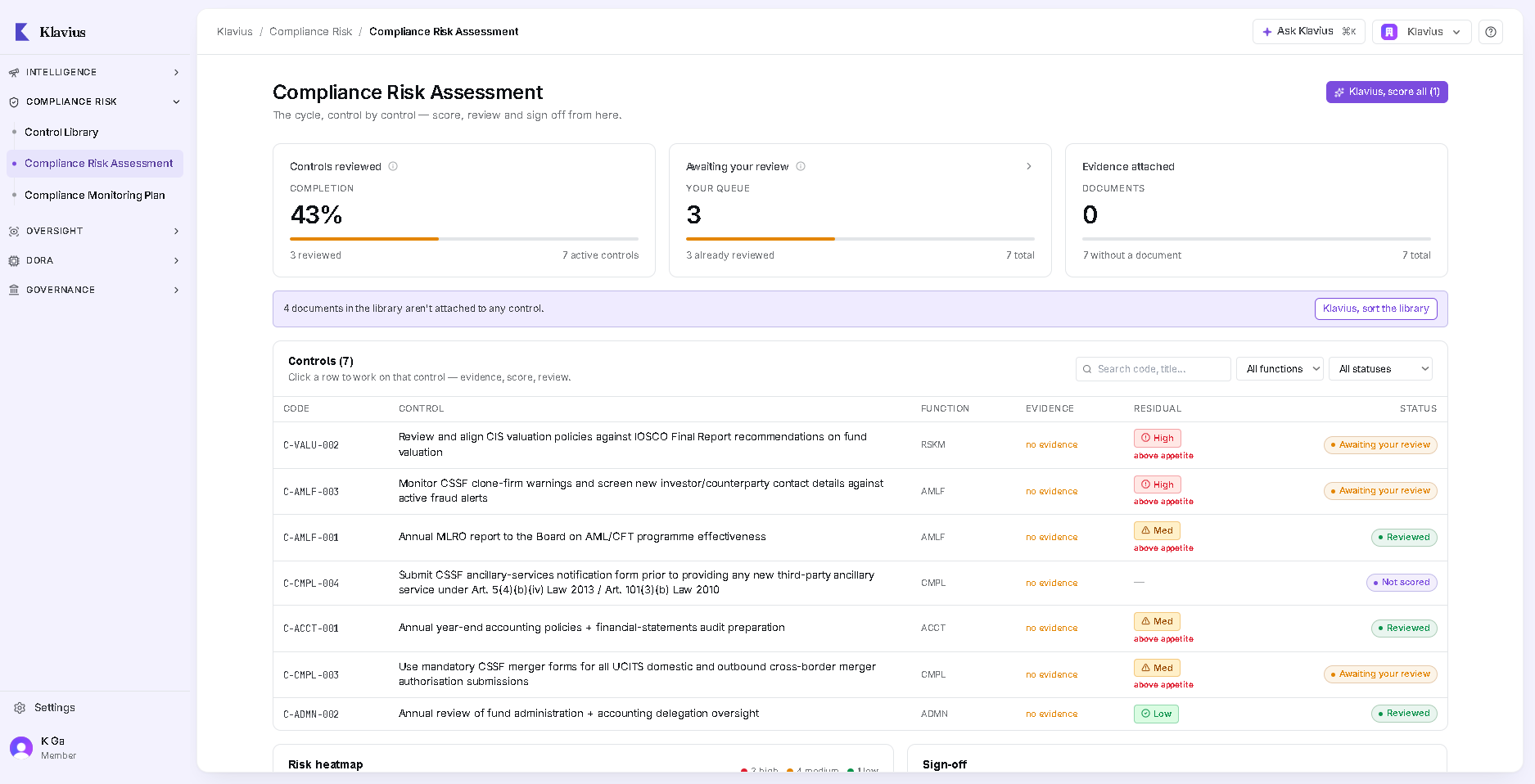Click the K Ga user avatar
The height and width of the screenshot is (784, 1535).
(21, 747)
